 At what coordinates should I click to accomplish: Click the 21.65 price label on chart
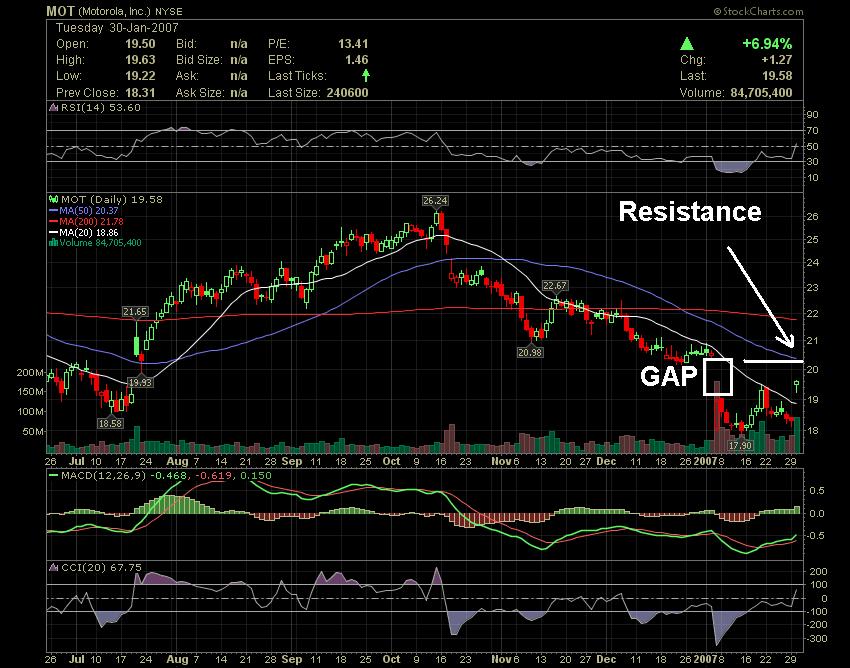135,312
